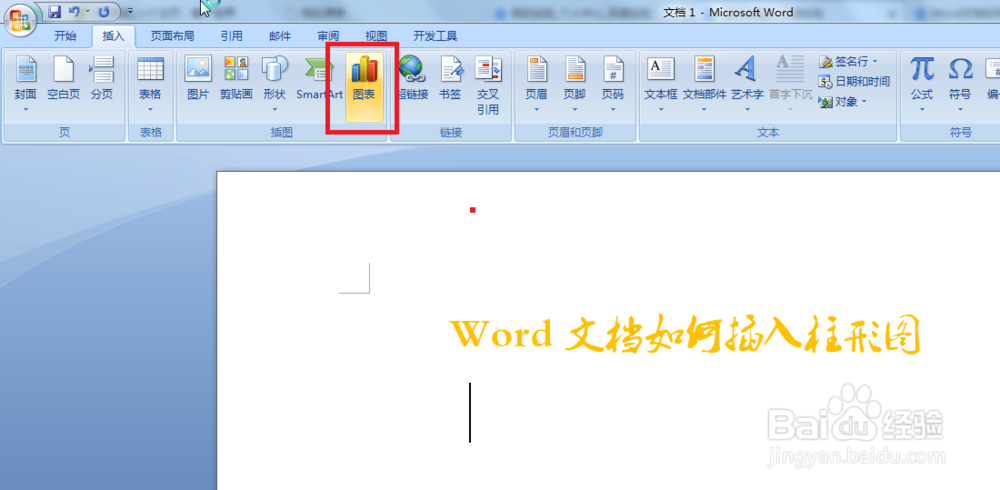The height and width of the screenshot is (490, 1000).
Task: Expand the 页脚 dropdown arrow
Action: coord(575,110)
